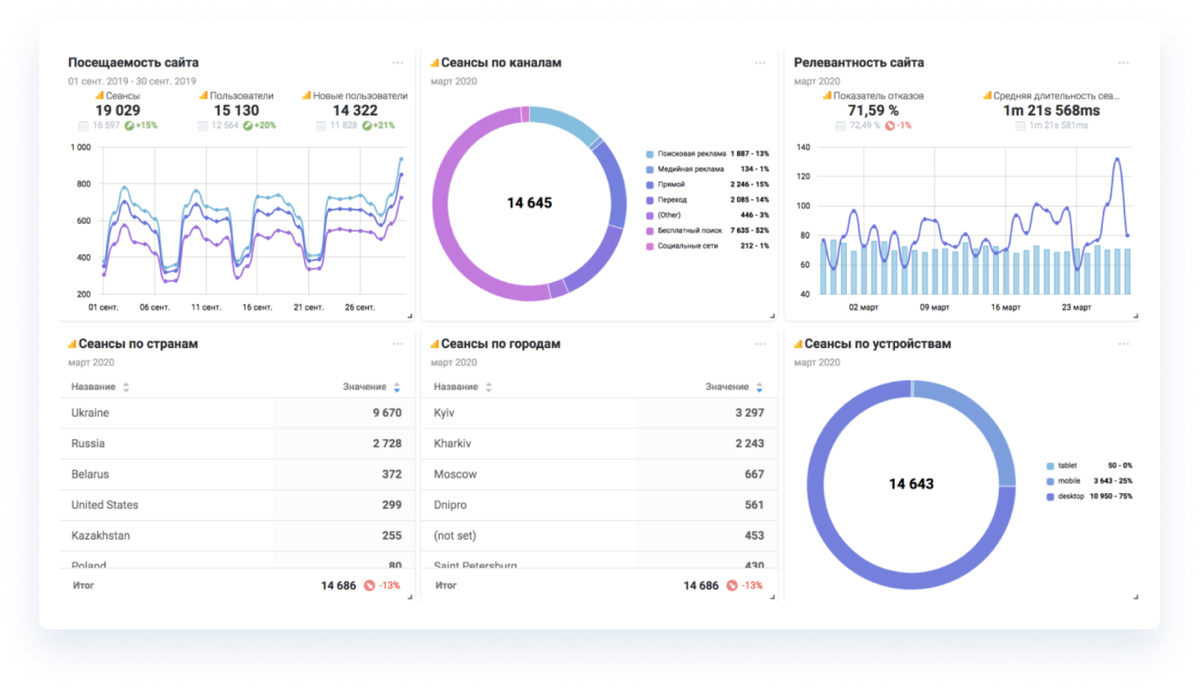The image size is (1200, 689).
Task: Open the options menu of Релевантность сайта widget
Action: tap(1123, 63)
